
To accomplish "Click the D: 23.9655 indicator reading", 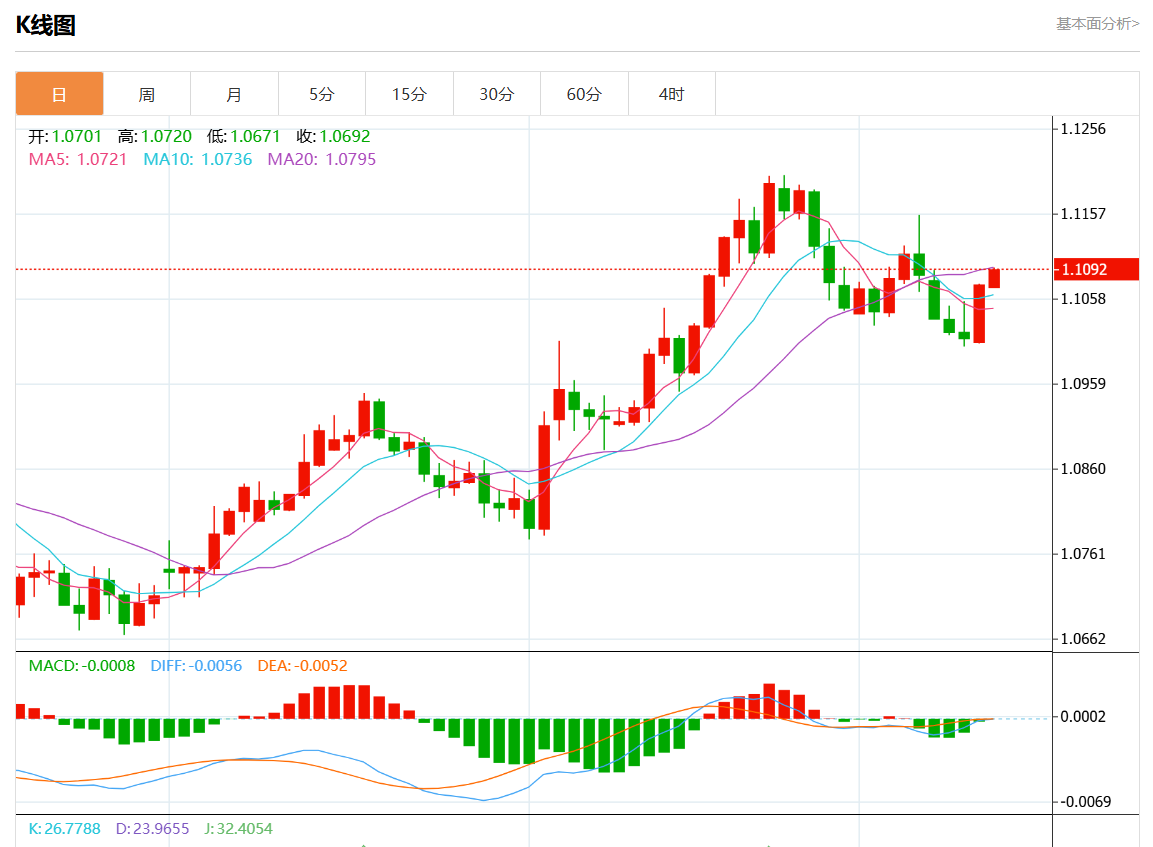I will coord(152,829).
